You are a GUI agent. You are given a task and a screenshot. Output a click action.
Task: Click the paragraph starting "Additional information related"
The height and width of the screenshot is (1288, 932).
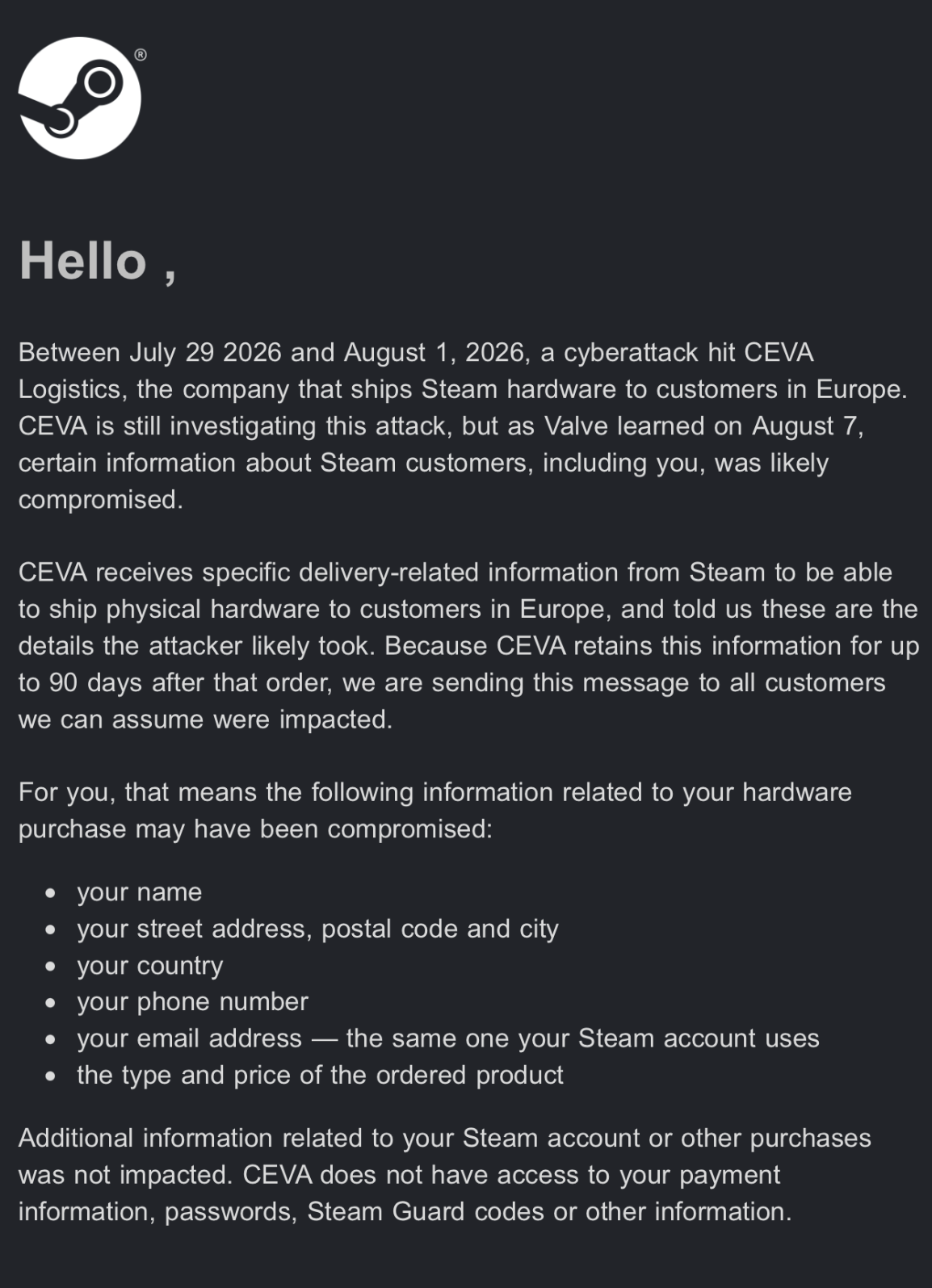[x=445, y=1174]
